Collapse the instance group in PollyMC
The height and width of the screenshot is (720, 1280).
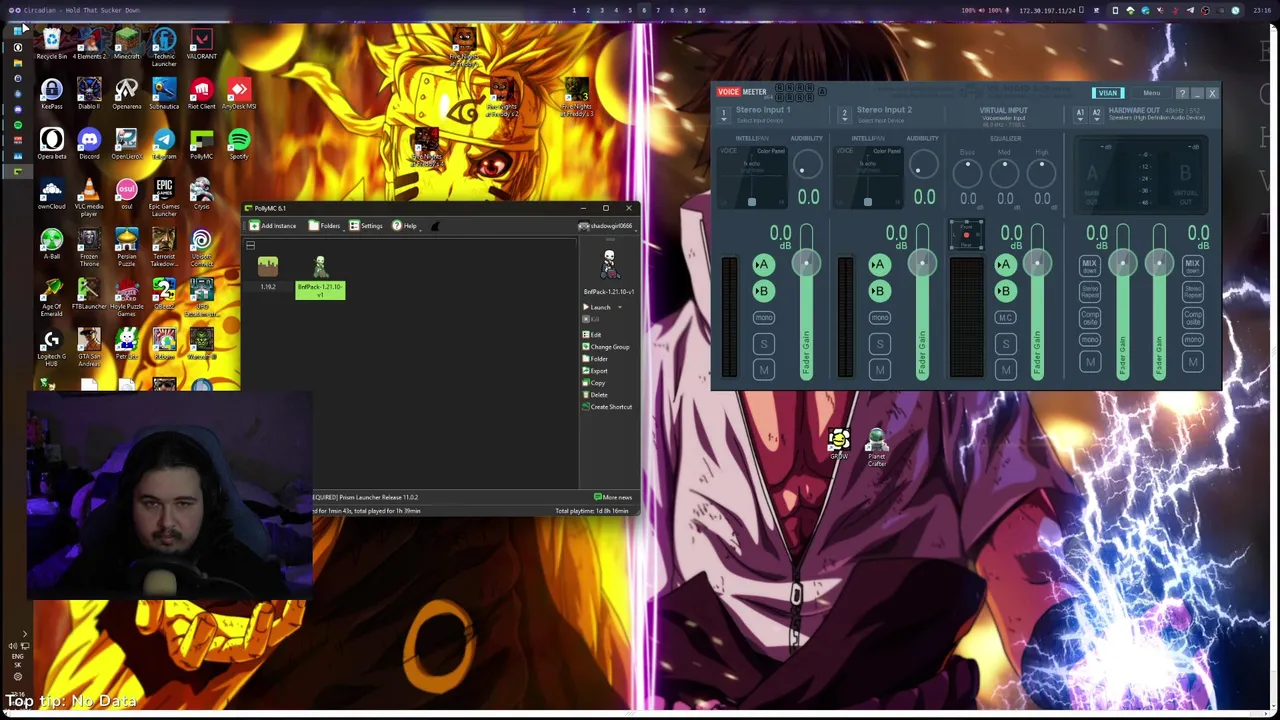tap(251, 245)
